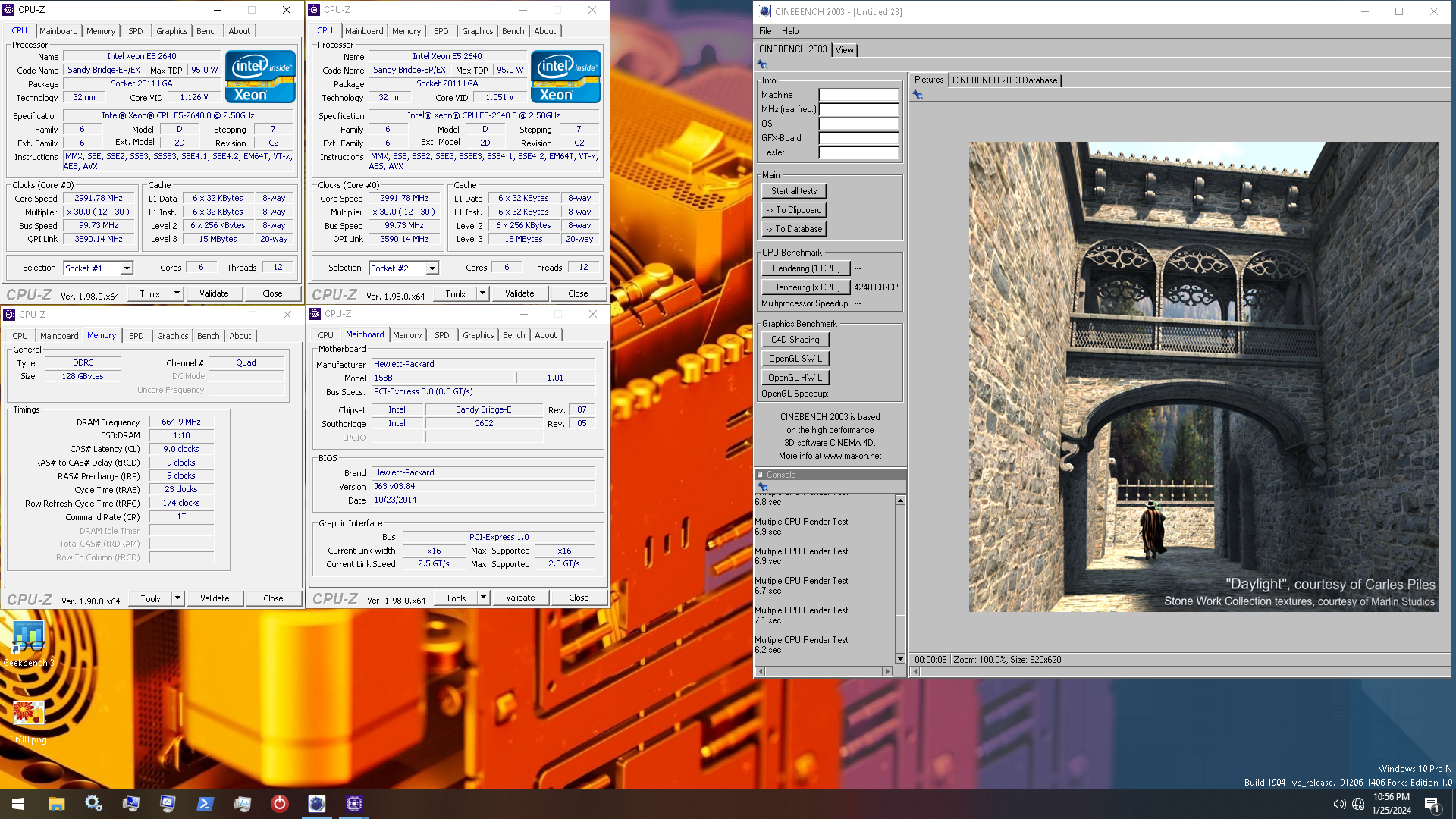Open the About tab in the Socket #2 CPU-Z window
This screenshot has height=819, width=1456.
(x=545, y=31)
